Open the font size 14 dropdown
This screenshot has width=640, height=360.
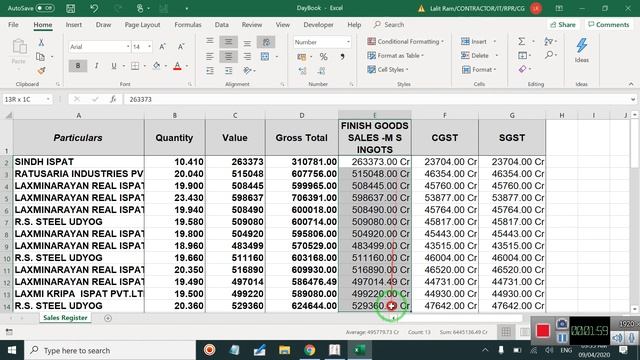(x=149, y=47)
